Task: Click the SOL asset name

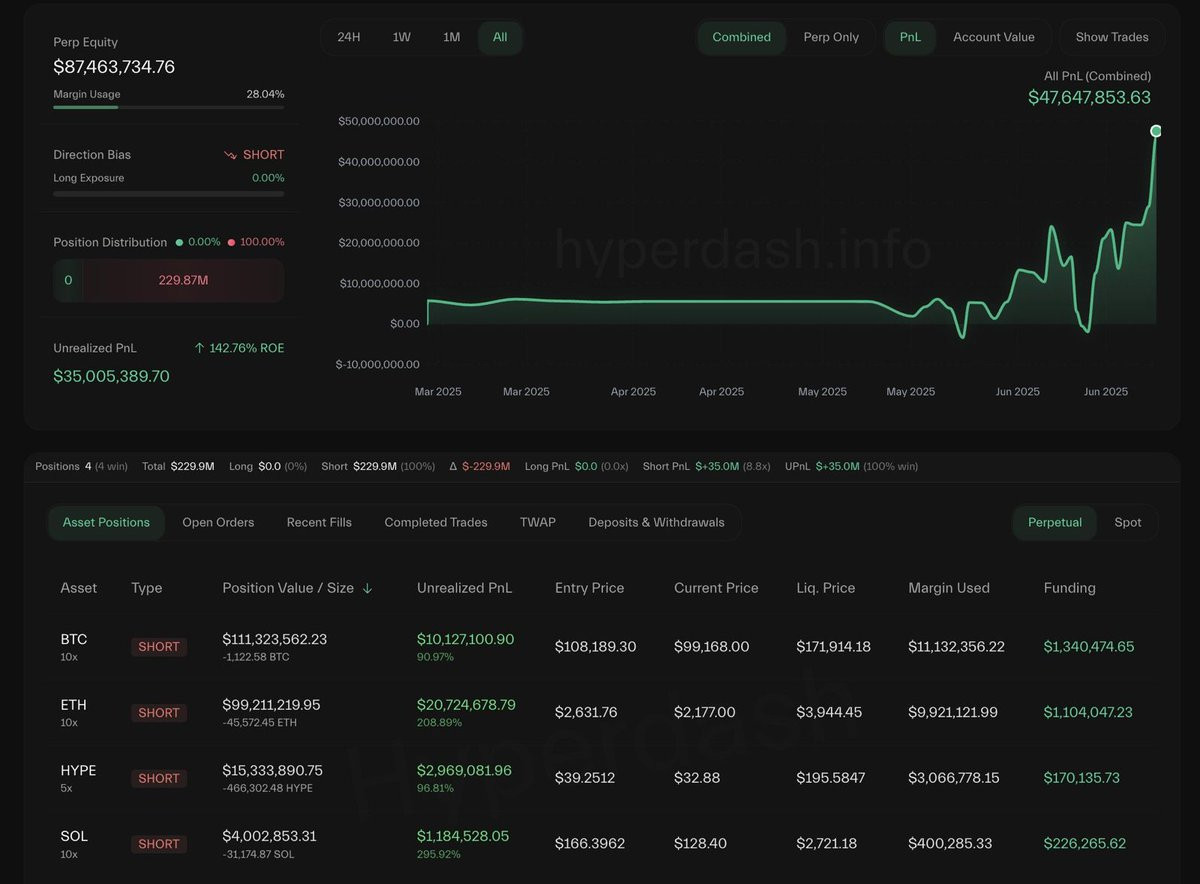Action: 74,836
